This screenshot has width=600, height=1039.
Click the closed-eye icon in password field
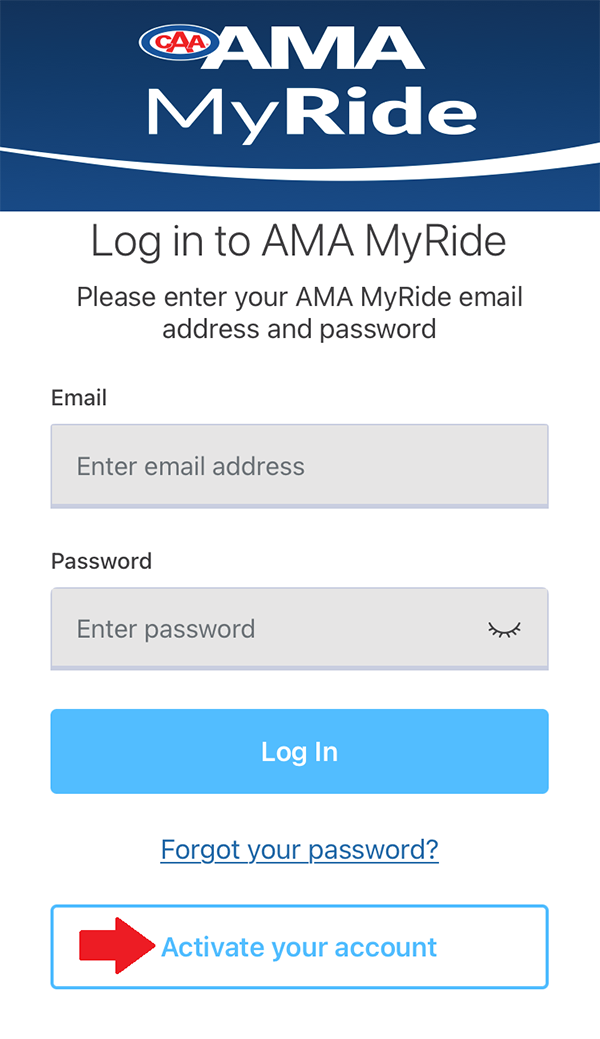(505, 629)
